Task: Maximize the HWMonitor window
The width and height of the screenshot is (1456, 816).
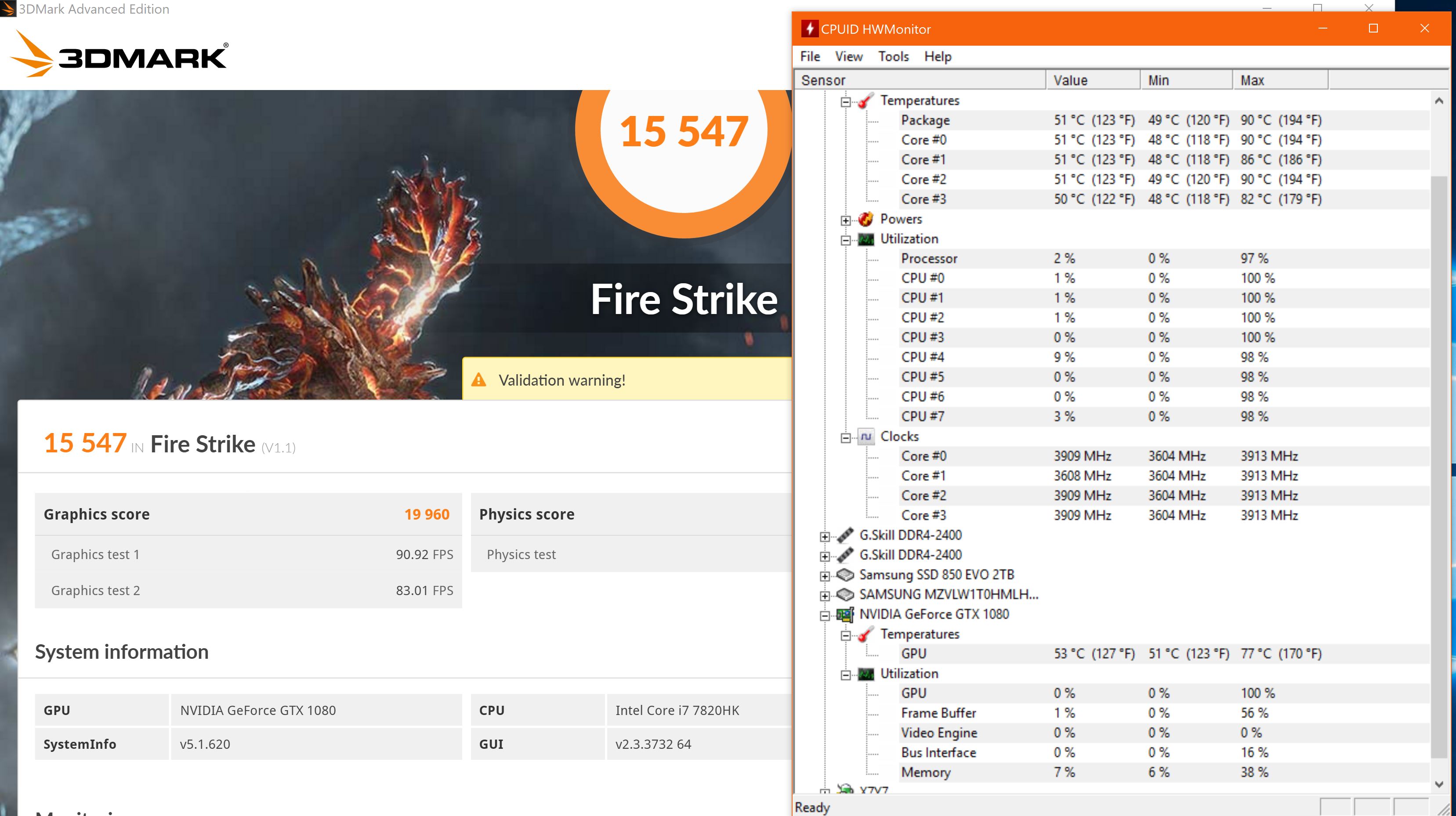Action: pyautogui.click(x=1373, y=28)
